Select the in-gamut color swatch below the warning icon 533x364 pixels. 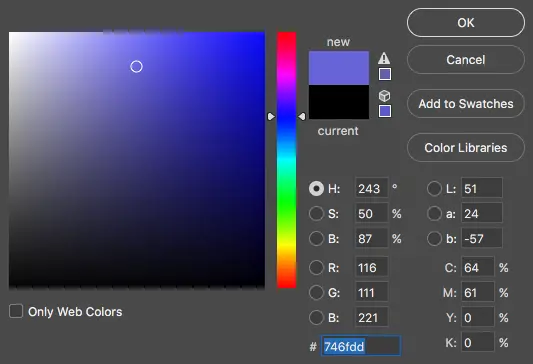(x=385, y=74)
